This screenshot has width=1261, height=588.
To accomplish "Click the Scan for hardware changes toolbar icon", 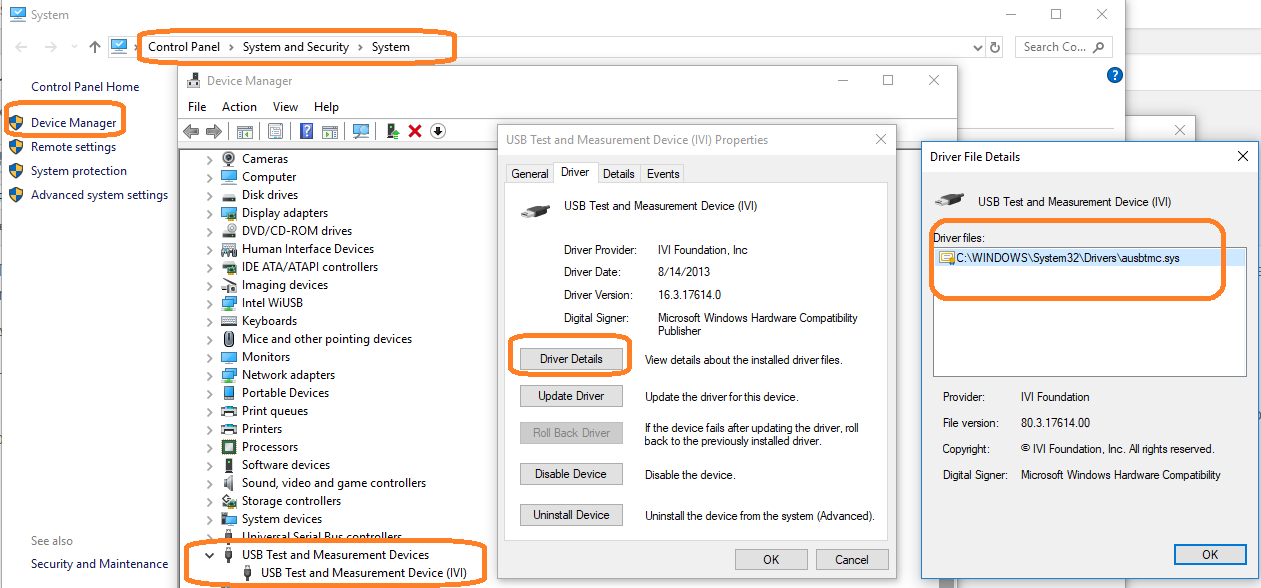I will [x=361, y=132].
